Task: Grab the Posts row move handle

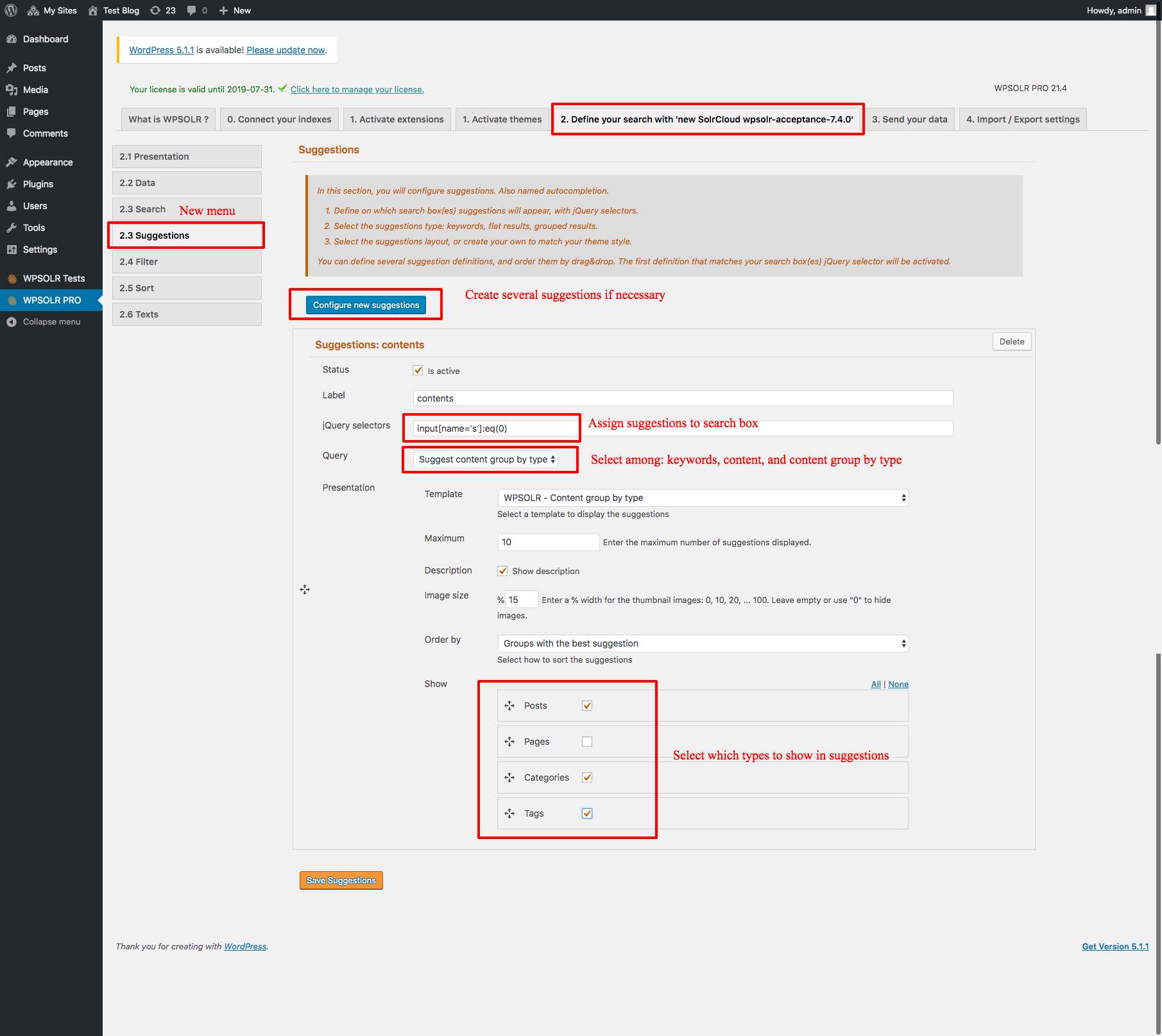Action: (509, 706)
